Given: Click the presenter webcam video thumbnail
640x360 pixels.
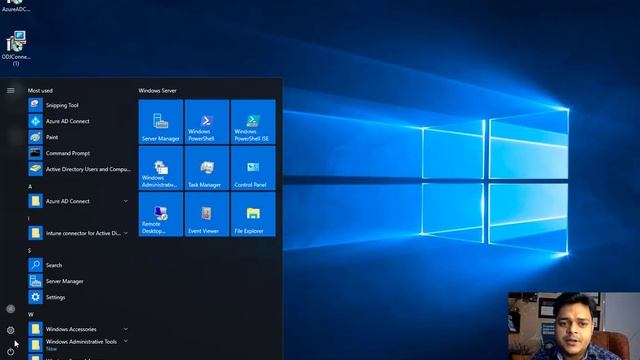Looking at the screenshot, I should pos(574,326).
